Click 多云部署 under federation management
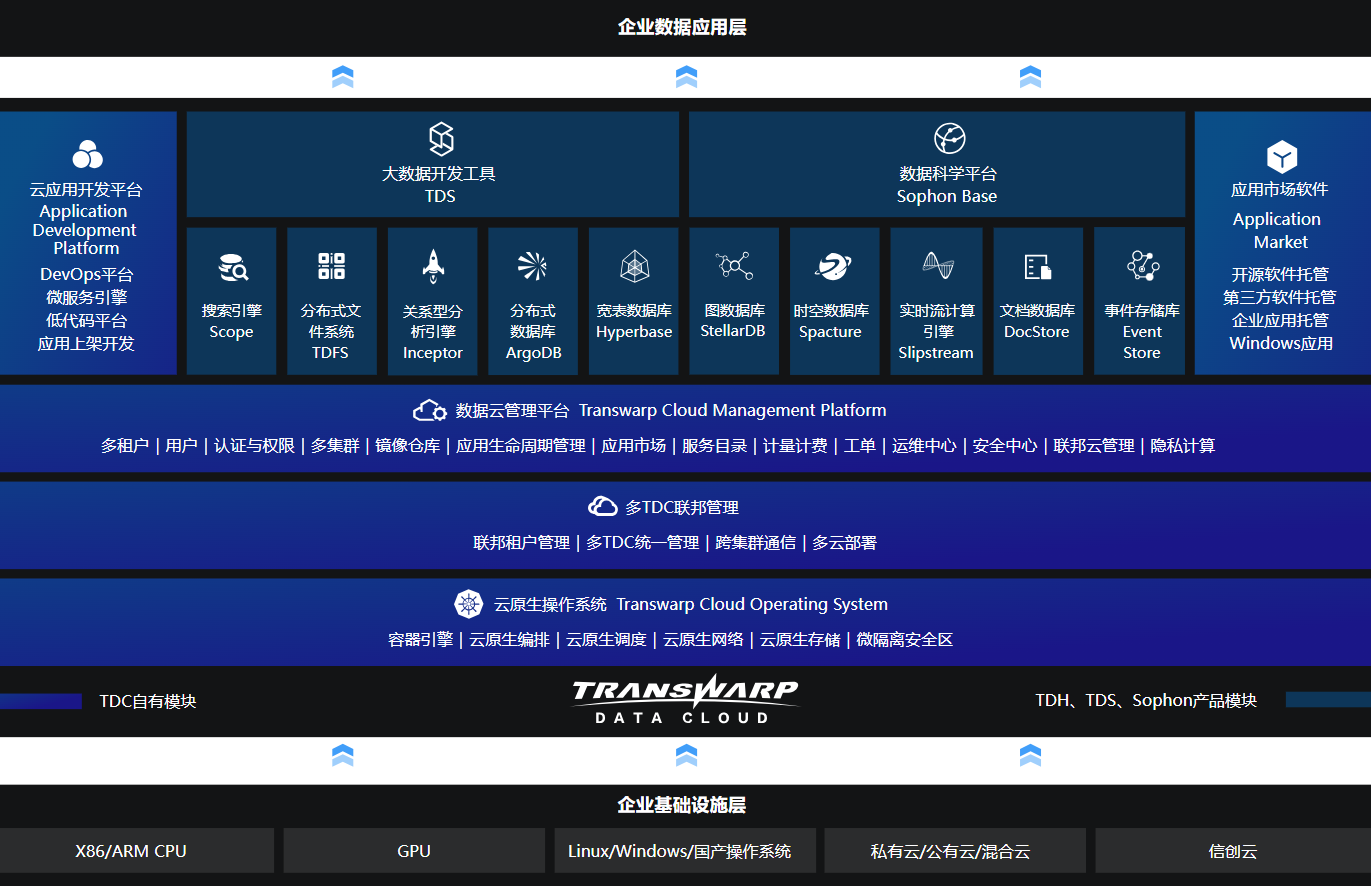 (845, 542)
